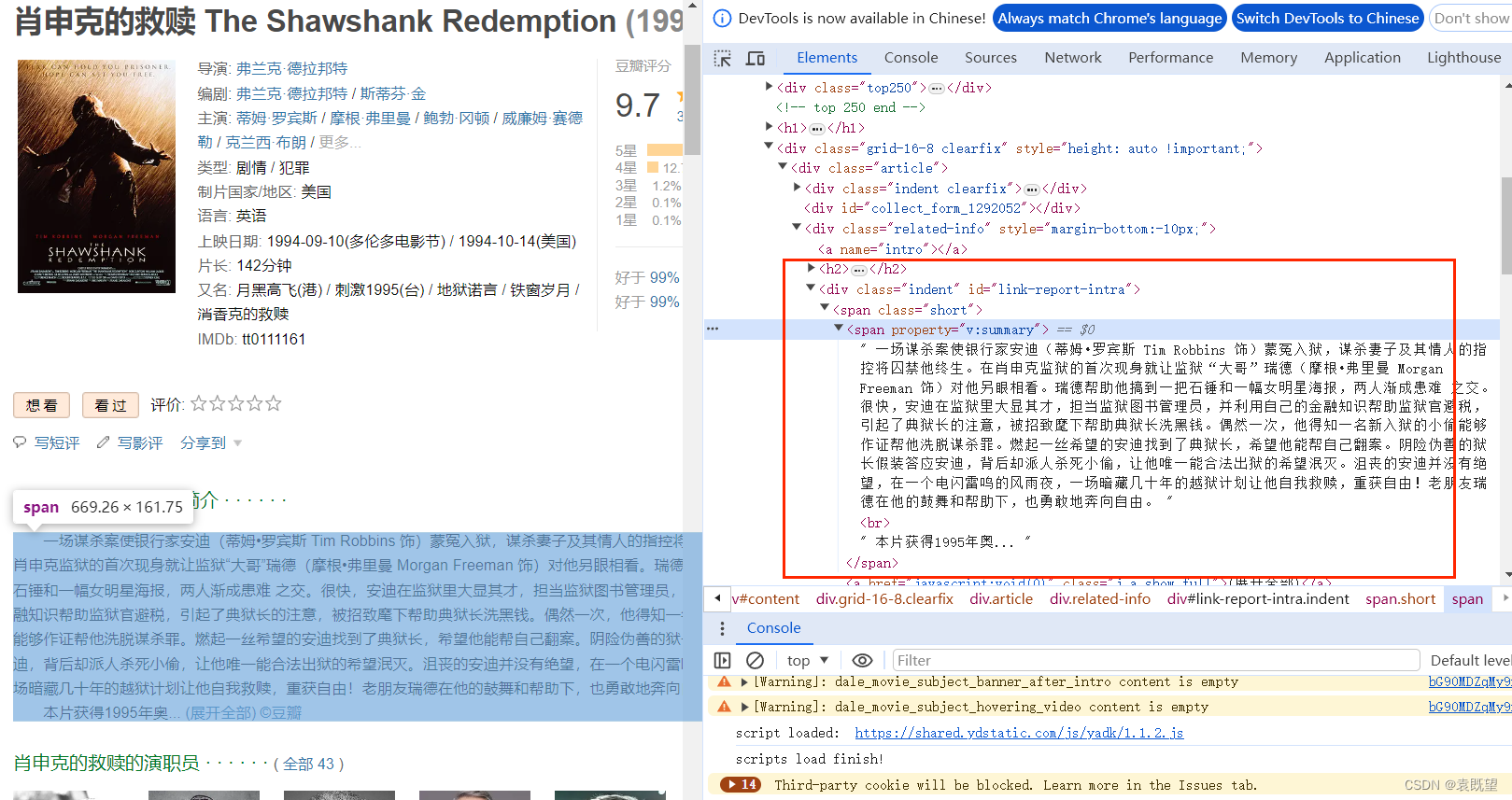This screenshot has width=1512, height=800.
Task: Select breadcrumb div#link-report-intra.indent
Action: click(x=1257, y=598)
